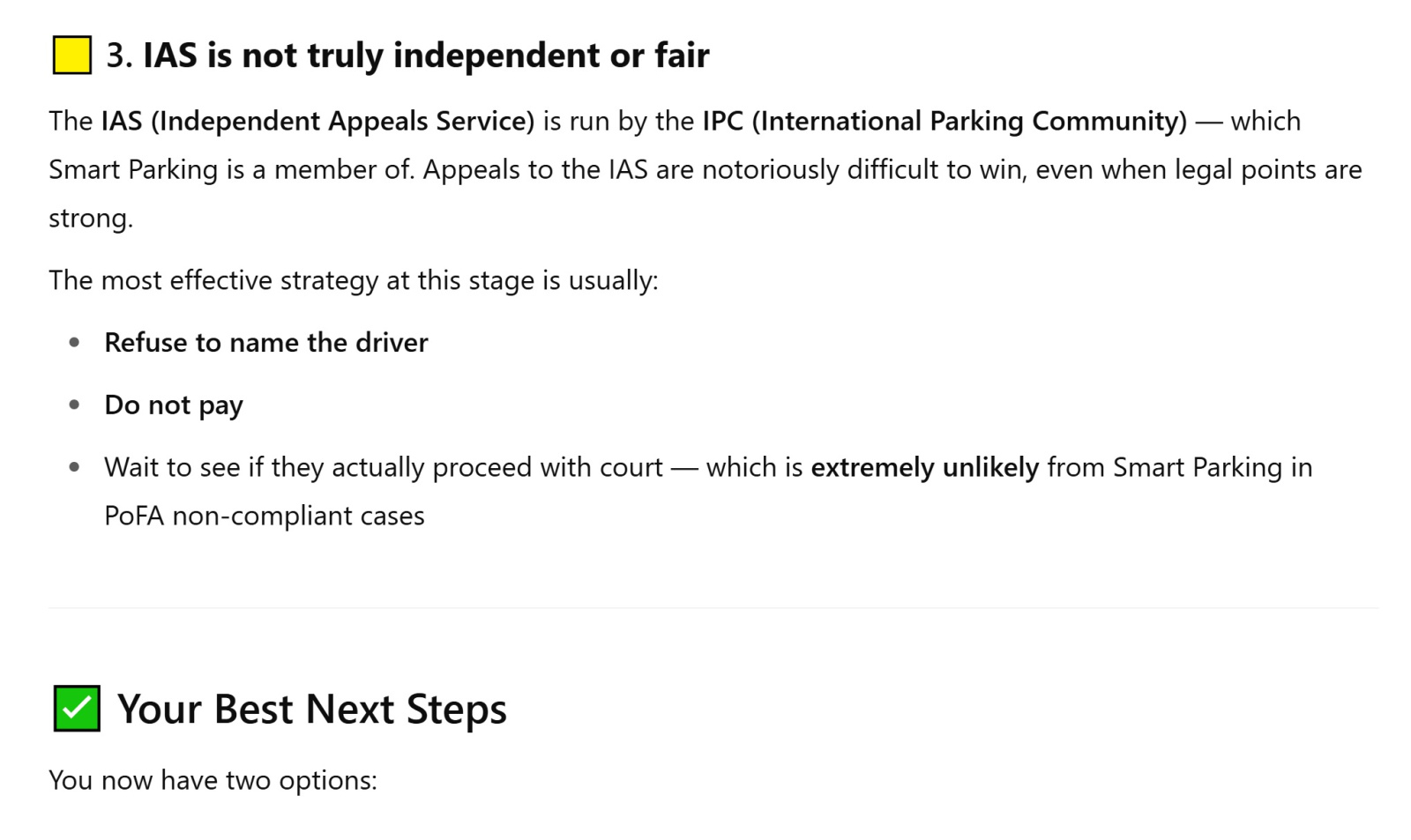Click the number "3." in the heading
Image resolution: width=1411 pixels, height=840 pixels.
120,56
